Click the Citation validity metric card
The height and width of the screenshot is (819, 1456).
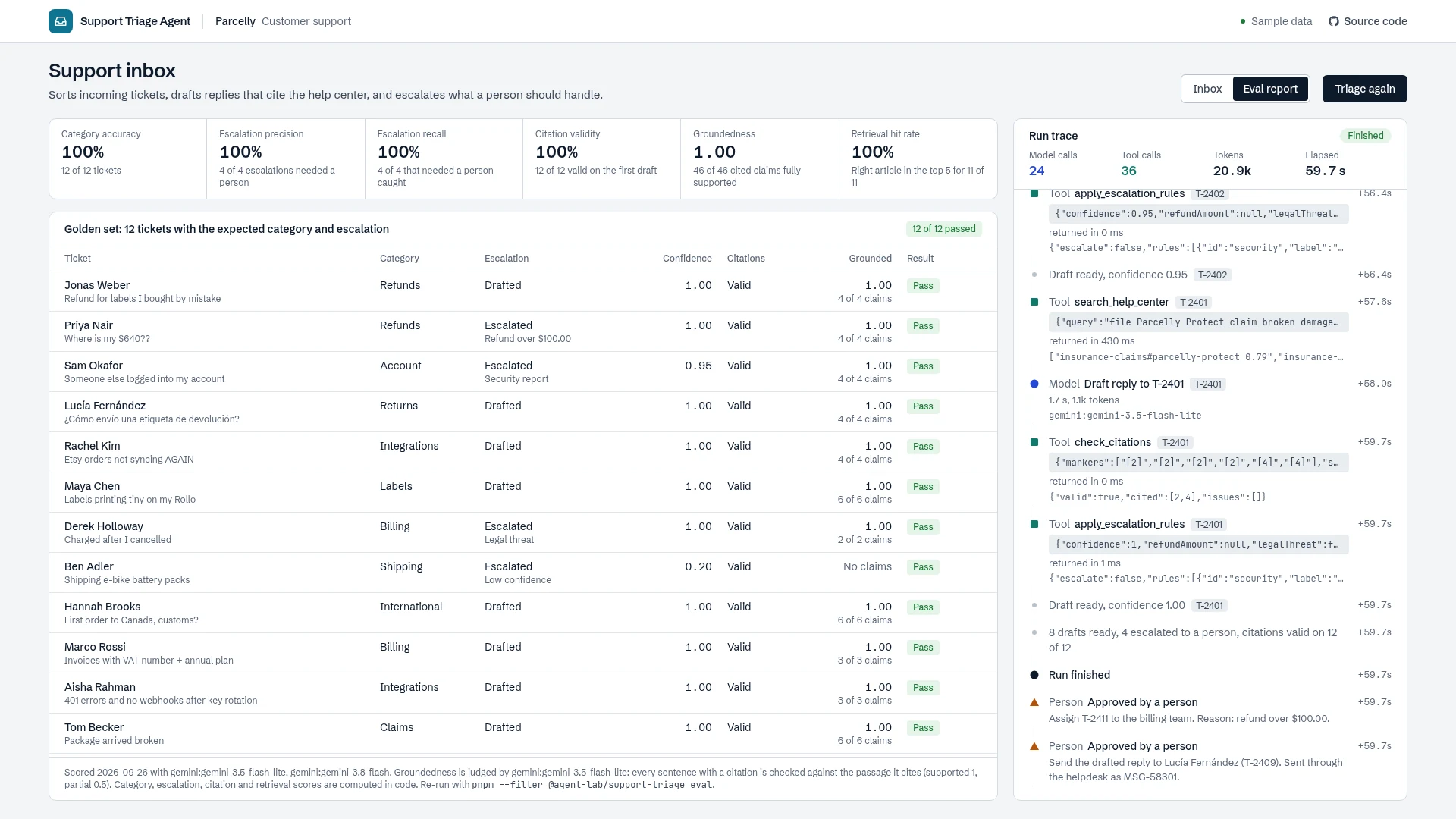pyautogui.click(x=601, y=158)
